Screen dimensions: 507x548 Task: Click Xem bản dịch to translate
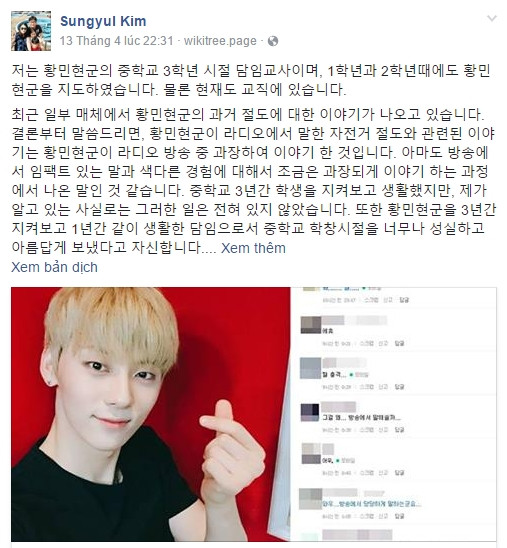click(55, 267)
